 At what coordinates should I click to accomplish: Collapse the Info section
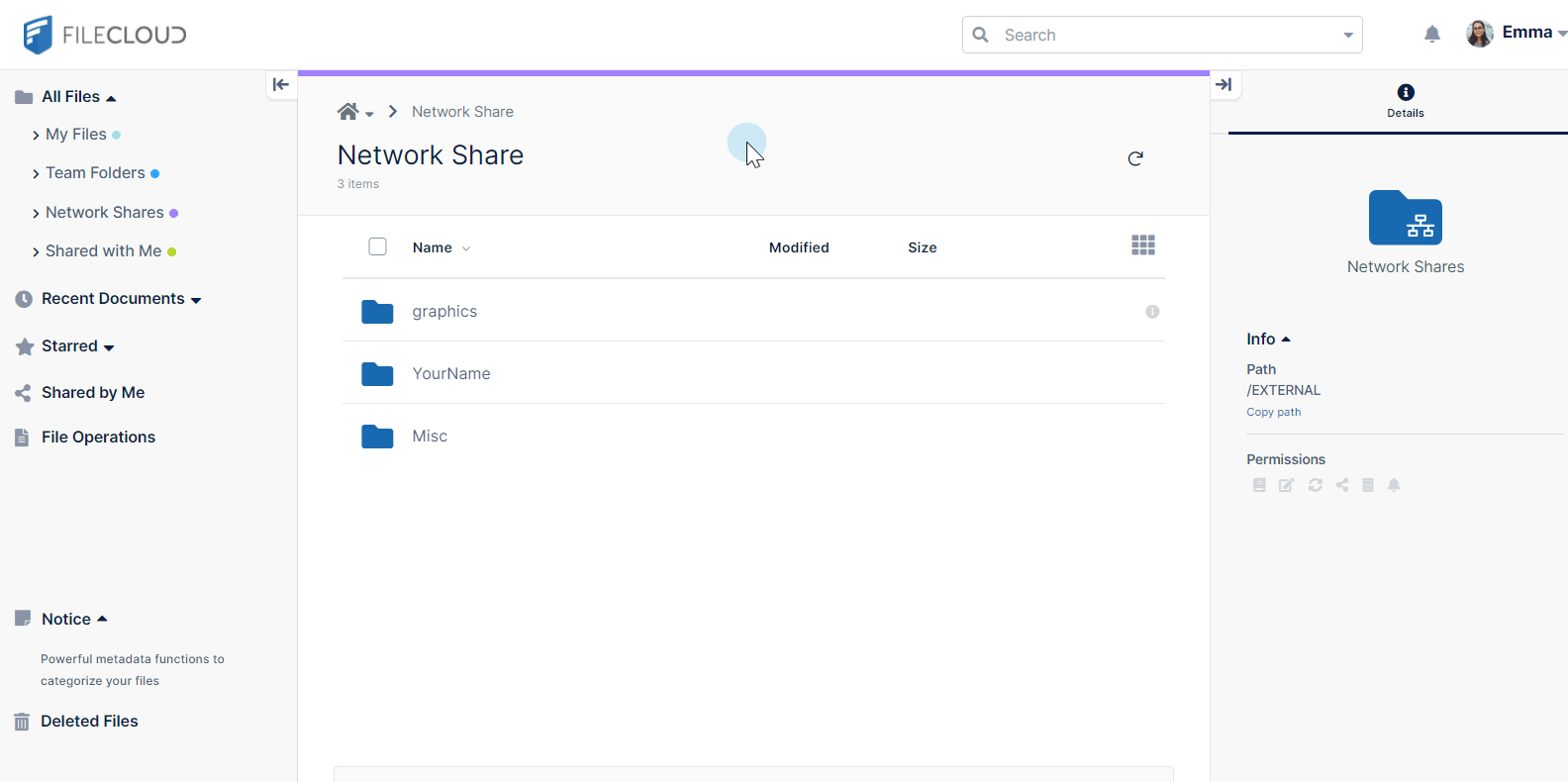coord(1286,340)
